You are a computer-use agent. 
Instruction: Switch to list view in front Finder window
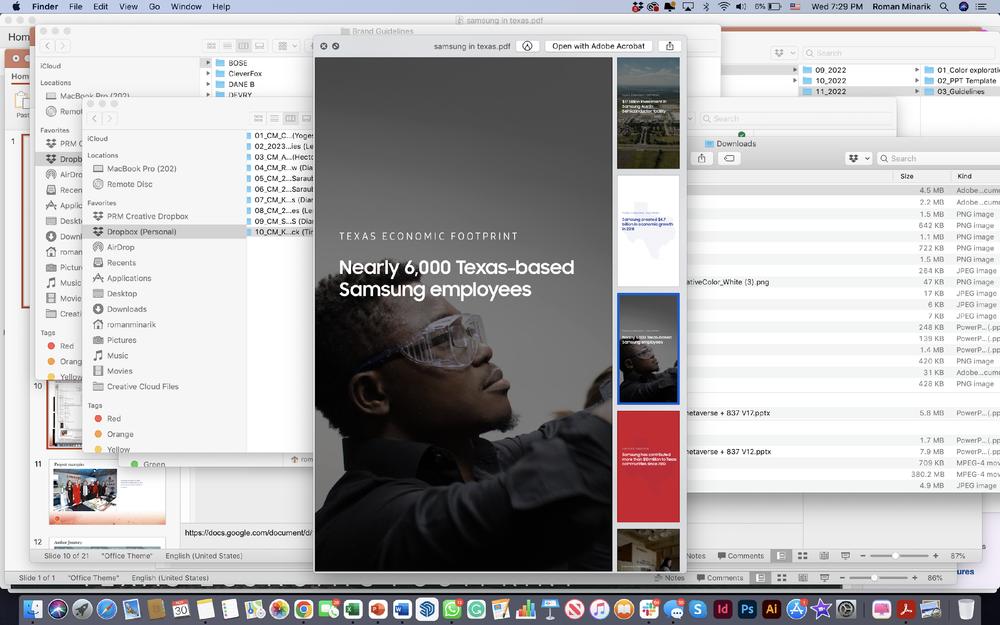click(x=275, y=118)
